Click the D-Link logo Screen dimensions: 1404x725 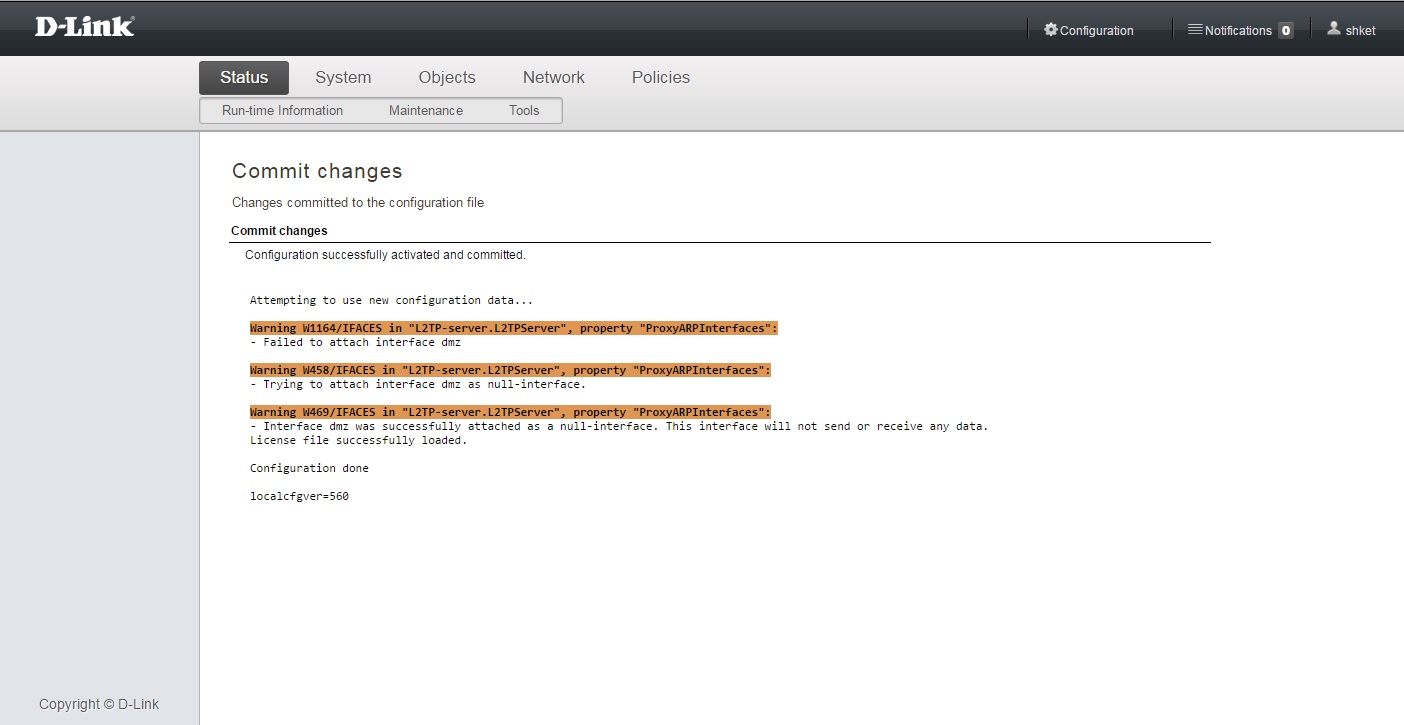[84, 27]
